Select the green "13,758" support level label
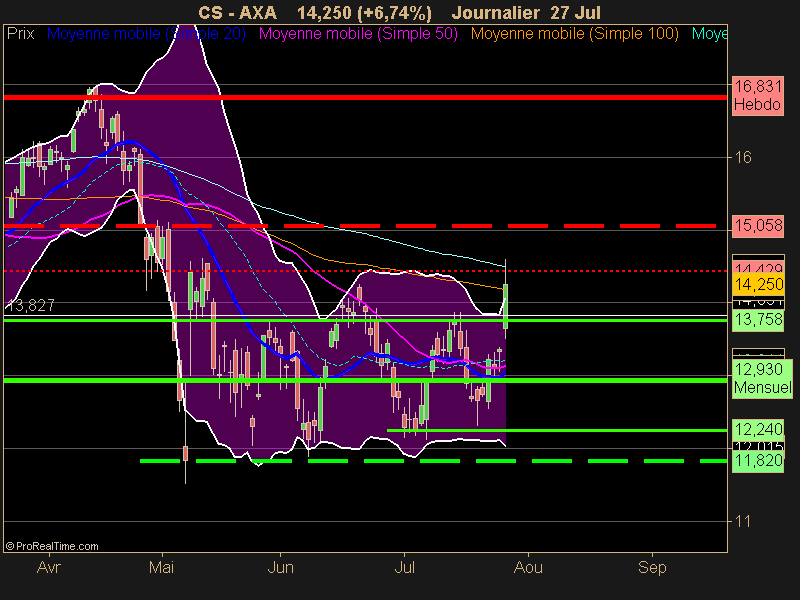Screen dimensions: 800x600 click(x=758, y=320)
